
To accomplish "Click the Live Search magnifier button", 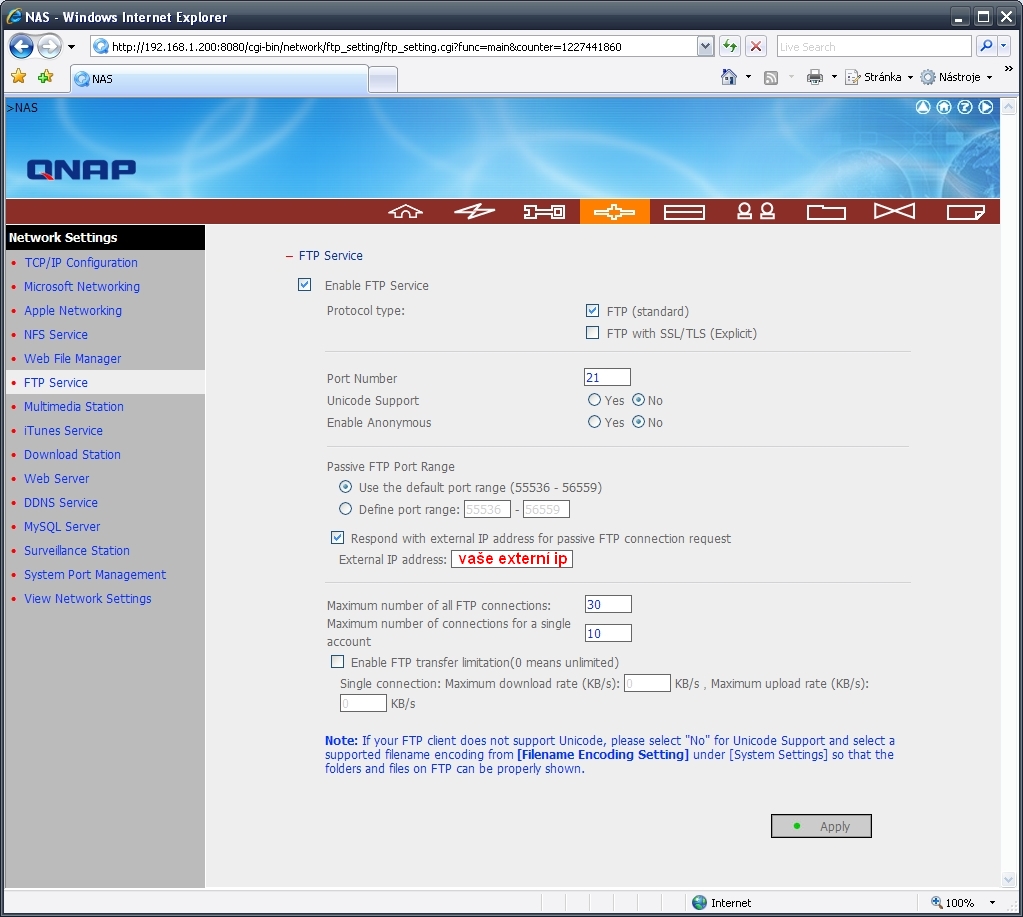I will (986, 46).
